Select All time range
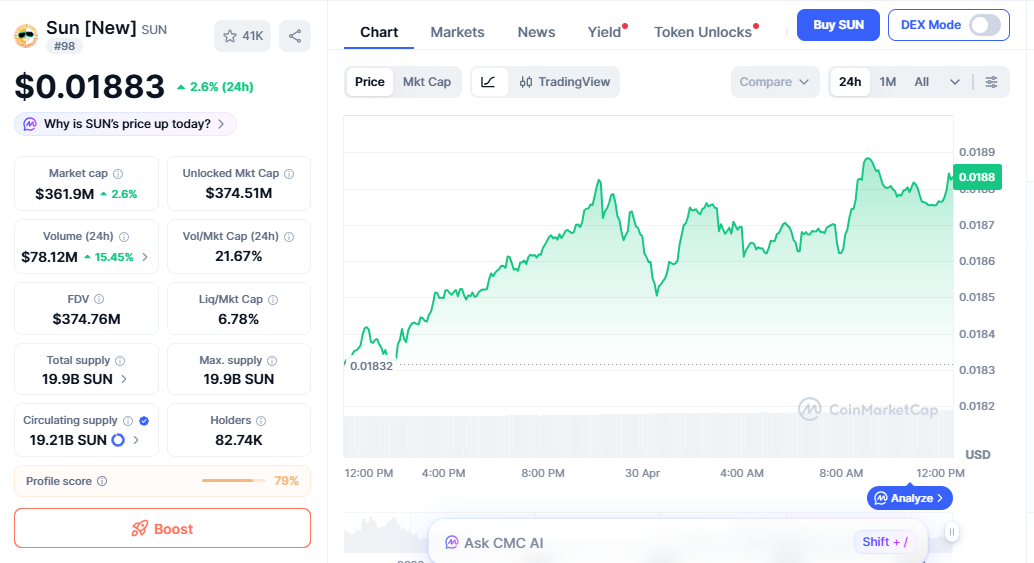 click(x=921, y=82)
